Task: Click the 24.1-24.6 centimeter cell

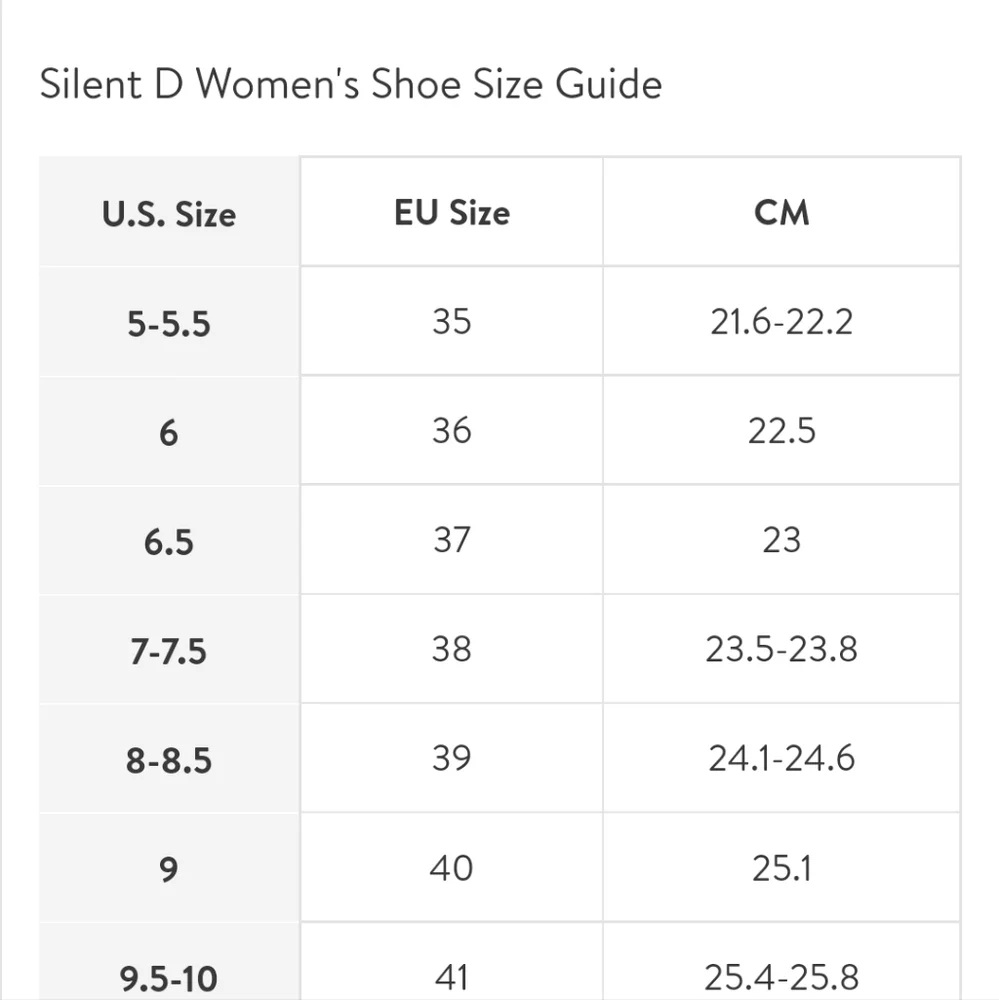Action: pyautogui.click(x=781, y=758)
